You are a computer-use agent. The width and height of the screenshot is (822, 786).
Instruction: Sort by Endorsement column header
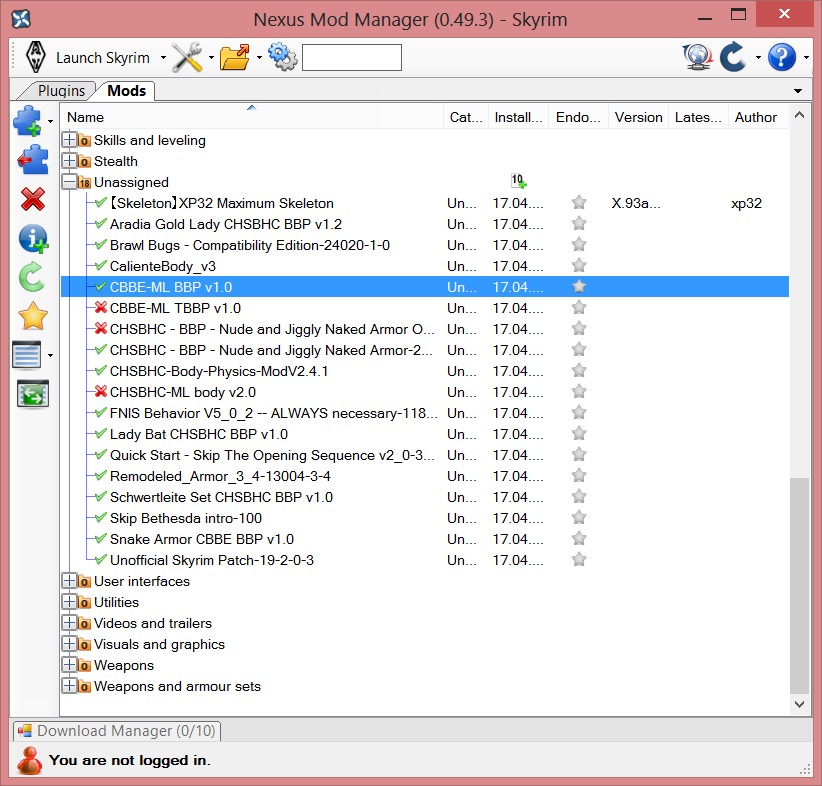578,117
